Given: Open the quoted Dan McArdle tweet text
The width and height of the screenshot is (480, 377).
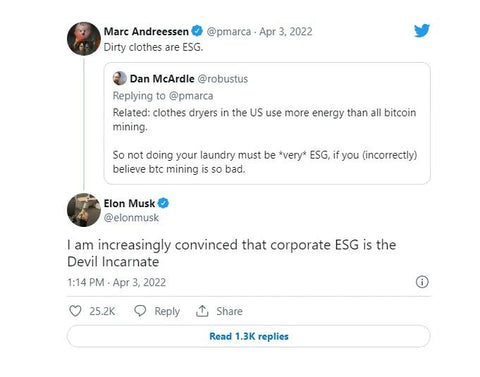Looking at the screenshot, I should click(265, 141).
